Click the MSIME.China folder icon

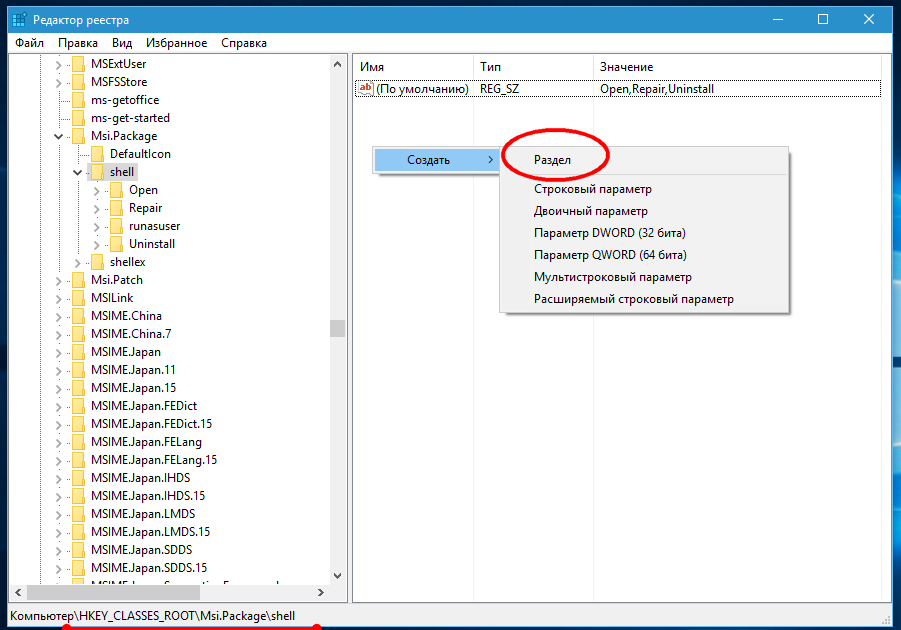(x=79, y=316)
